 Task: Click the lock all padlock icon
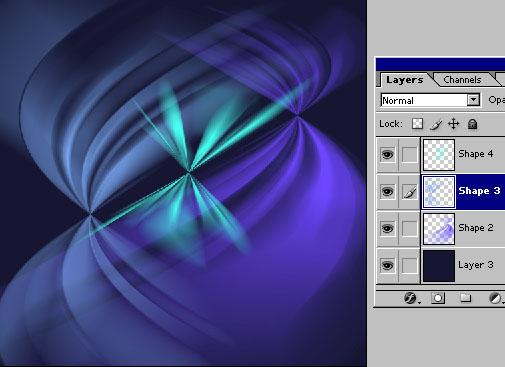472,124
